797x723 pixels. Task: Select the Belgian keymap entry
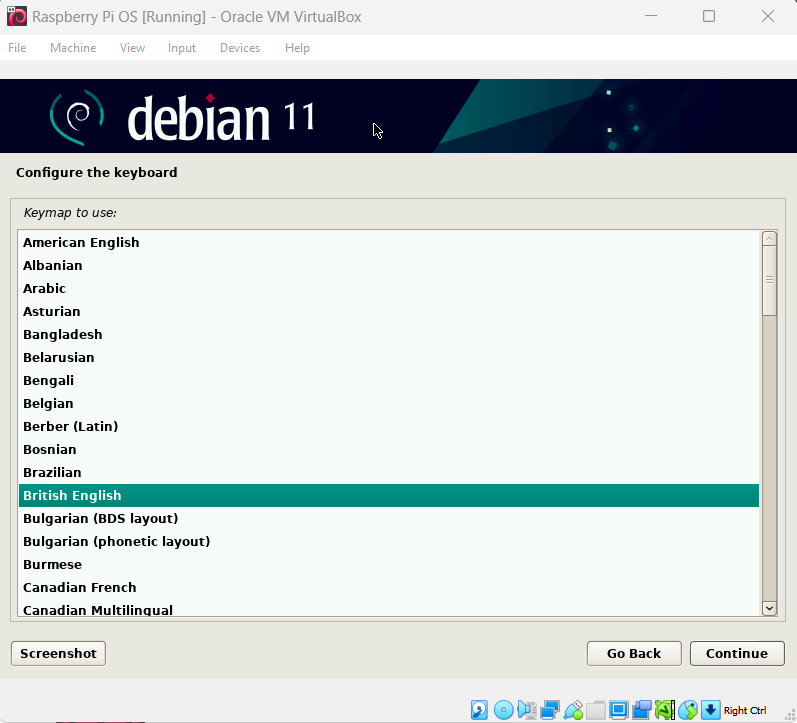(x=48, y=403)
